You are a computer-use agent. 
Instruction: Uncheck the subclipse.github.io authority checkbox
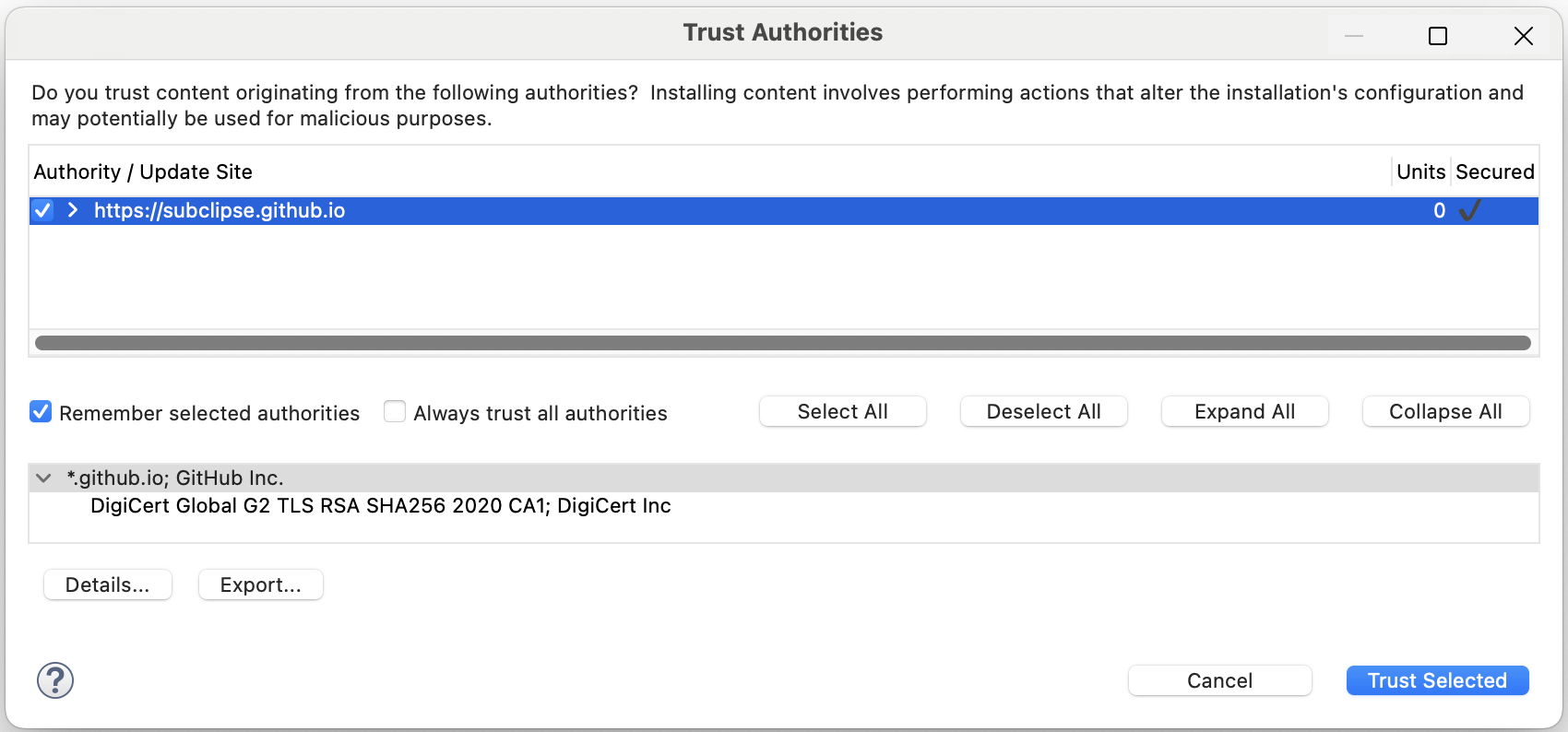pyautogui.click(x=42, y=210)
